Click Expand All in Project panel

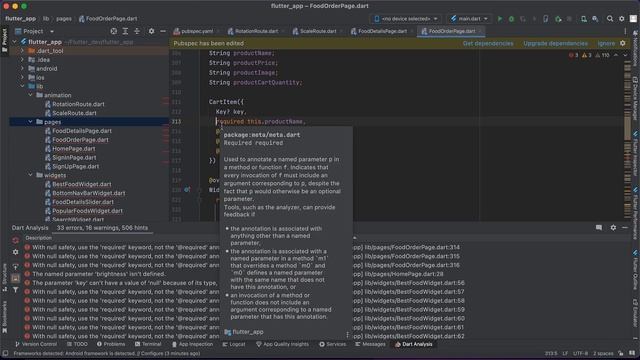pos(125,31)
